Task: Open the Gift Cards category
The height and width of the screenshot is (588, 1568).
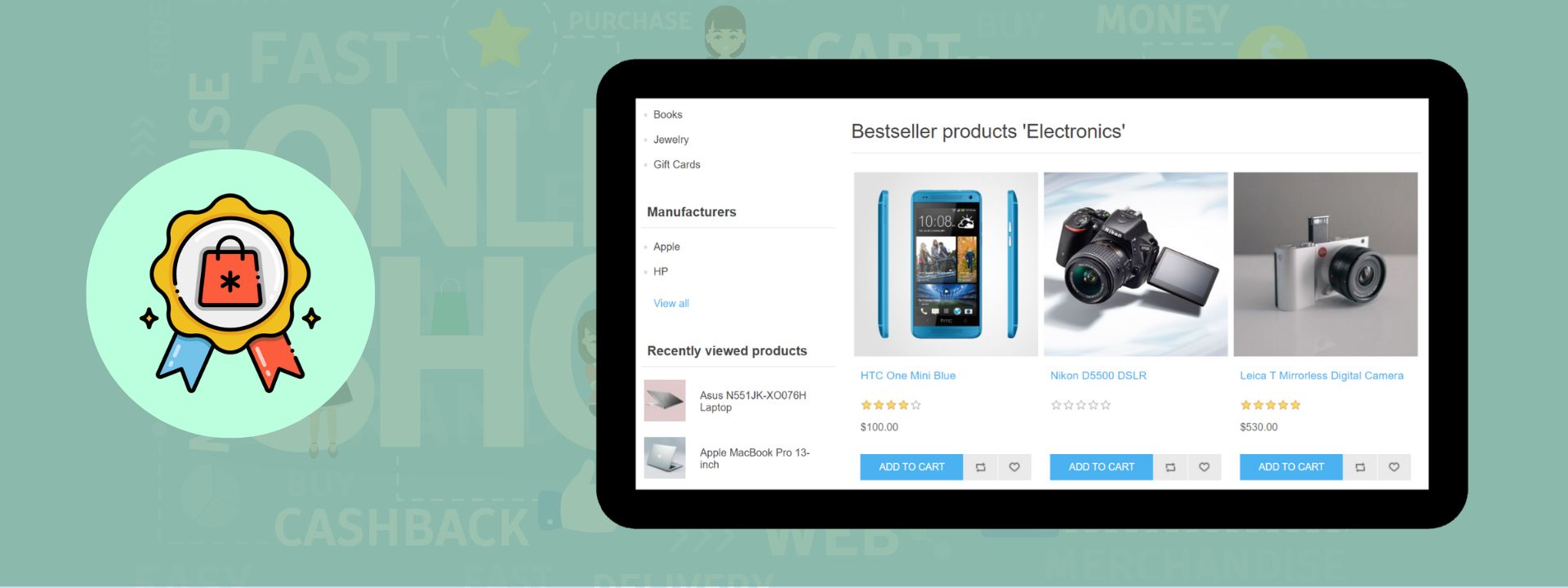Action: [676, 164]
